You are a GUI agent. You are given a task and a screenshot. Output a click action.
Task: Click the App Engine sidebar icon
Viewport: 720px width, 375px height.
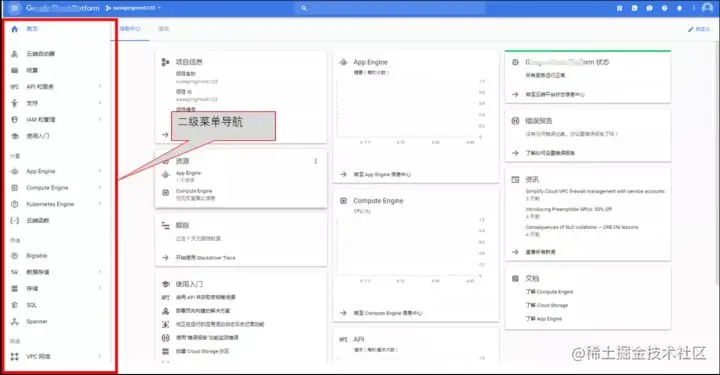pyautogui.click(x=14, y=171)
